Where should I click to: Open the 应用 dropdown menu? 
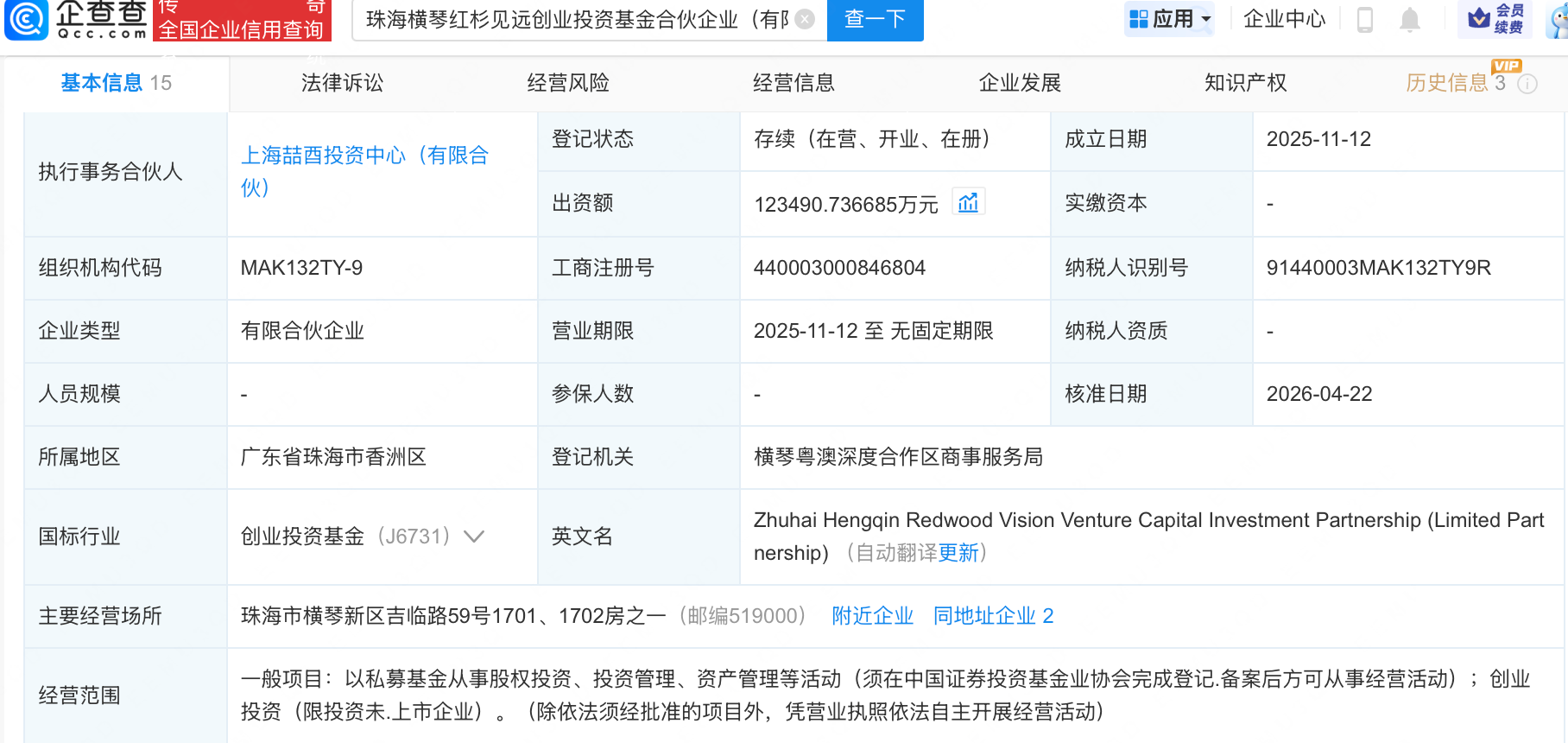pos(1170,19)
